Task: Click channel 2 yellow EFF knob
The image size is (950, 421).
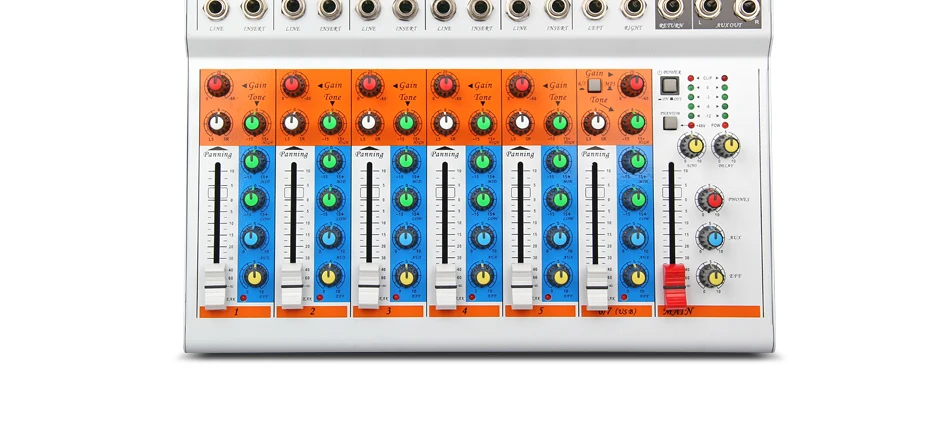Action: click(x=330, y=277)
